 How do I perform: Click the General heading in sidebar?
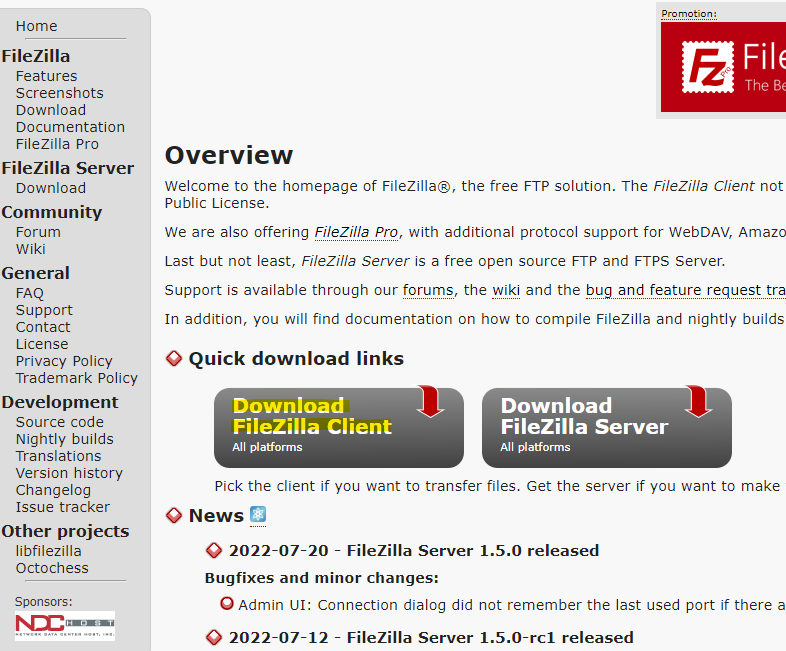pos(36,273)
